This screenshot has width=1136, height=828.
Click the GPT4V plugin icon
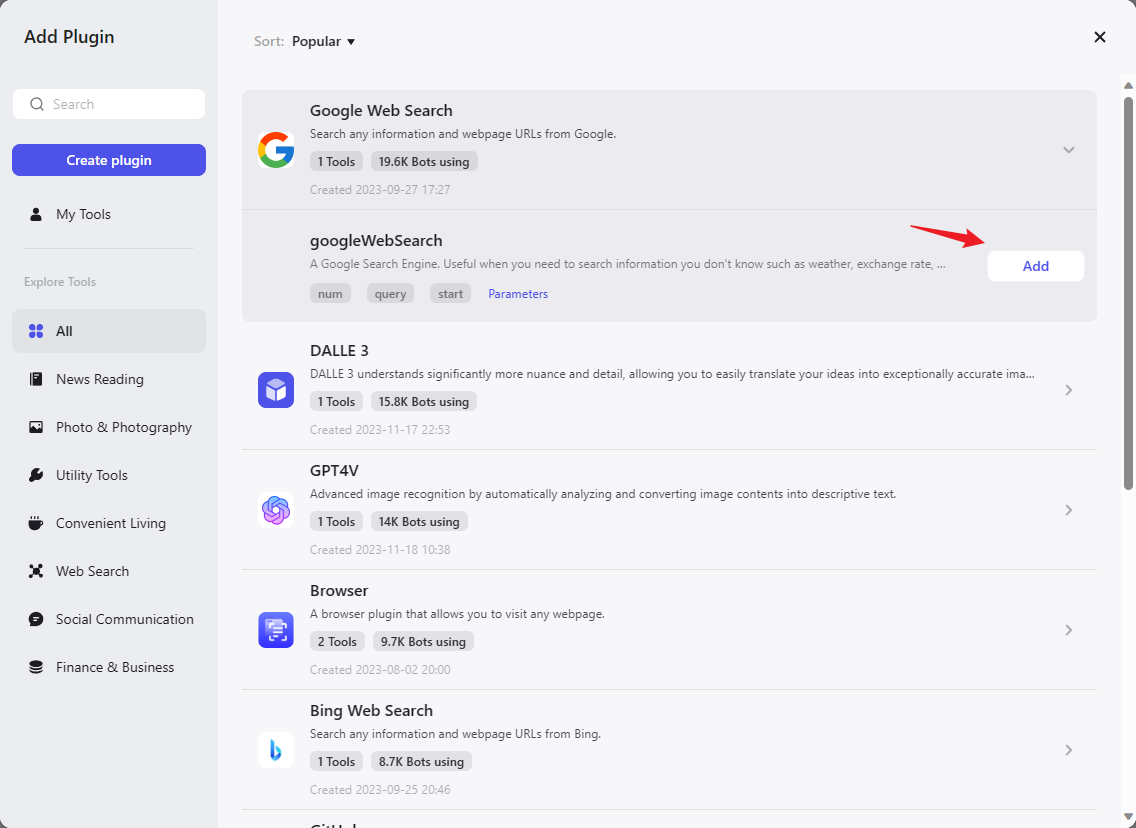276,510
